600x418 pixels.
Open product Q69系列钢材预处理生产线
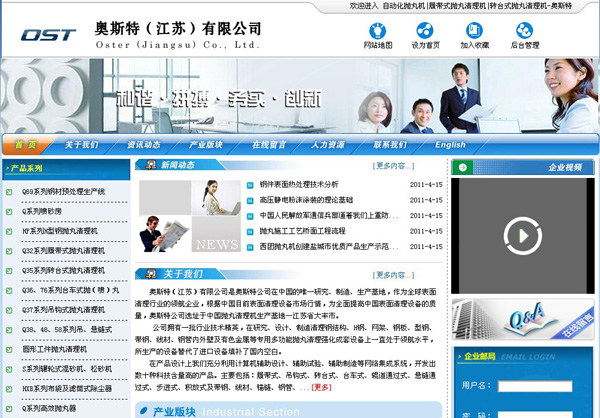[x=63, y=191]
